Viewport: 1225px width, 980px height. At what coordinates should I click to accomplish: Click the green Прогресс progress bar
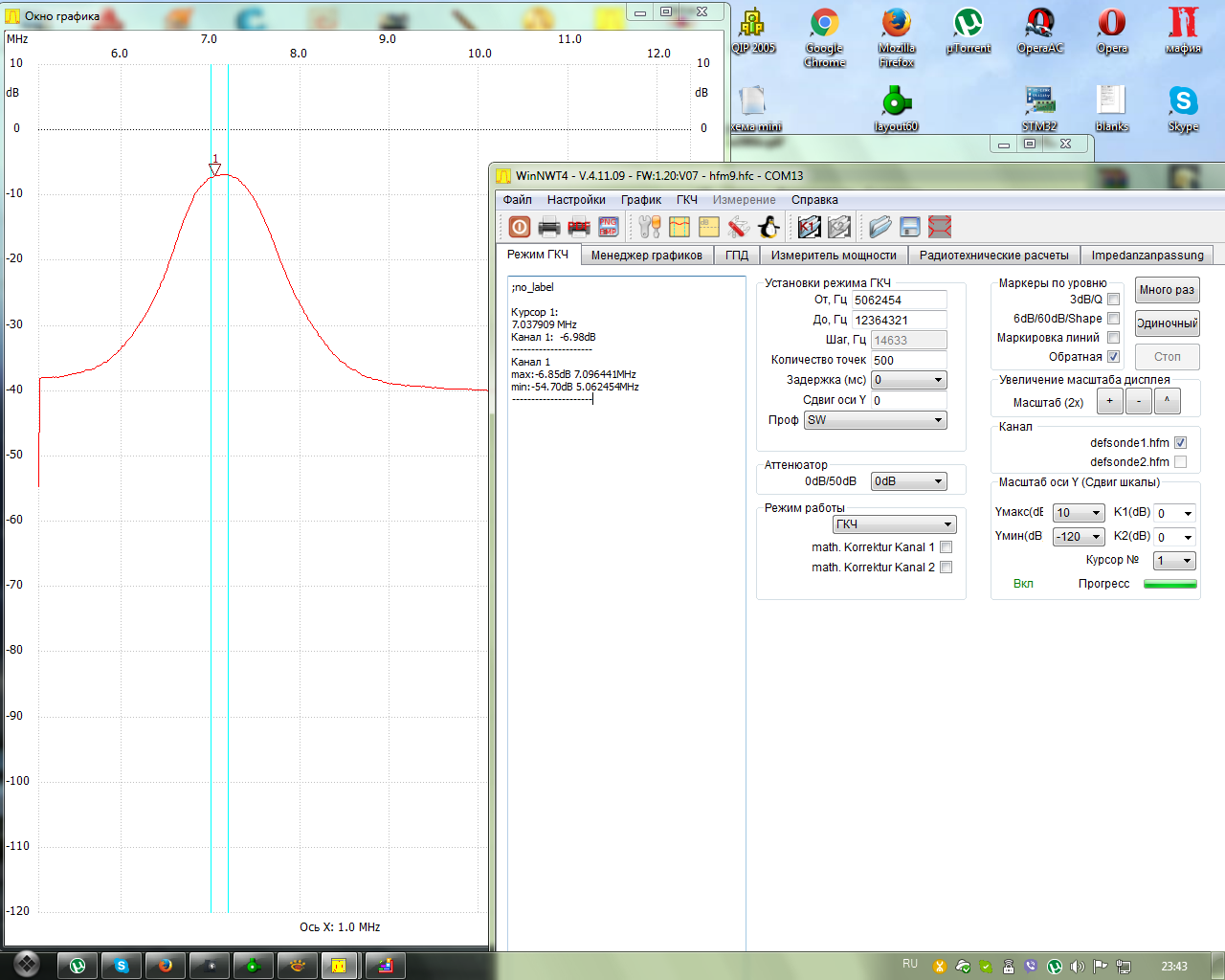click(x=1170, y=584)
